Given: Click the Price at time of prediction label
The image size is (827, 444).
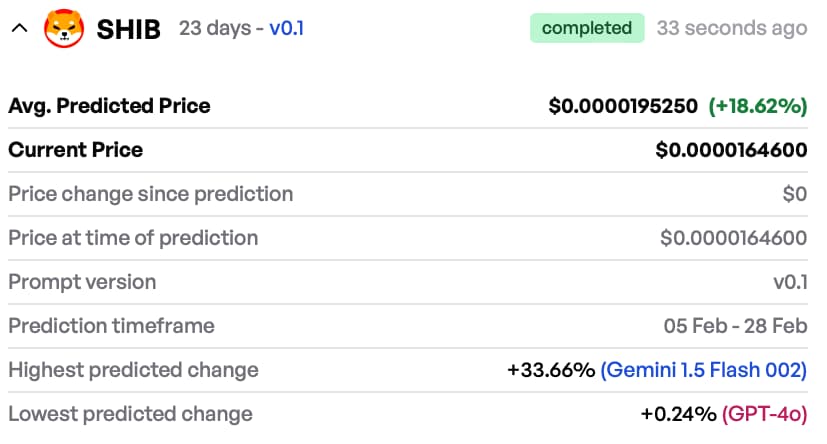Looking at the screenshot, I should [133, 238].
